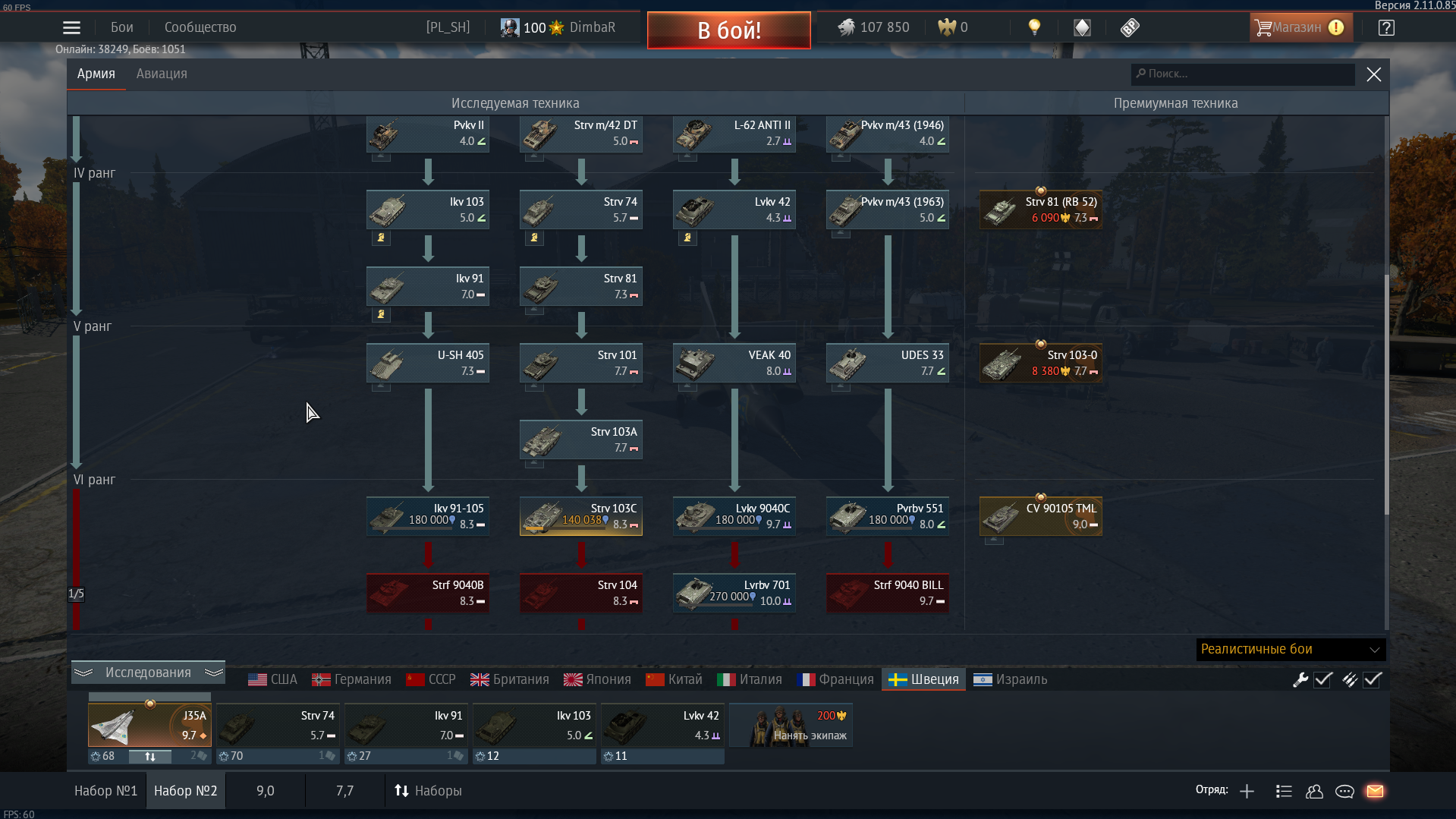Switch to the Армия tab
Image resolution: width=1456 pixels, height=819 pixels.
(96, 74)
